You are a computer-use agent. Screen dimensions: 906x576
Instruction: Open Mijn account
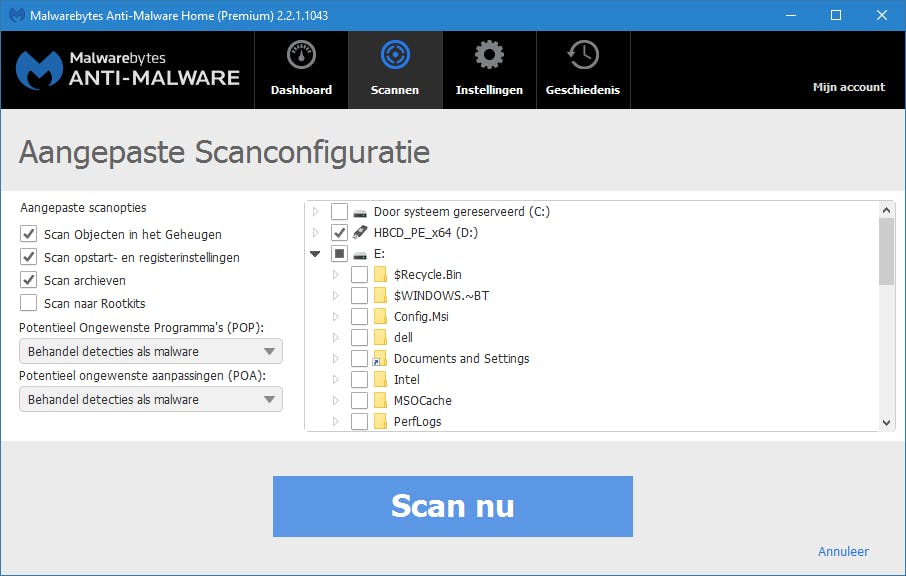(x=849, y=87)
